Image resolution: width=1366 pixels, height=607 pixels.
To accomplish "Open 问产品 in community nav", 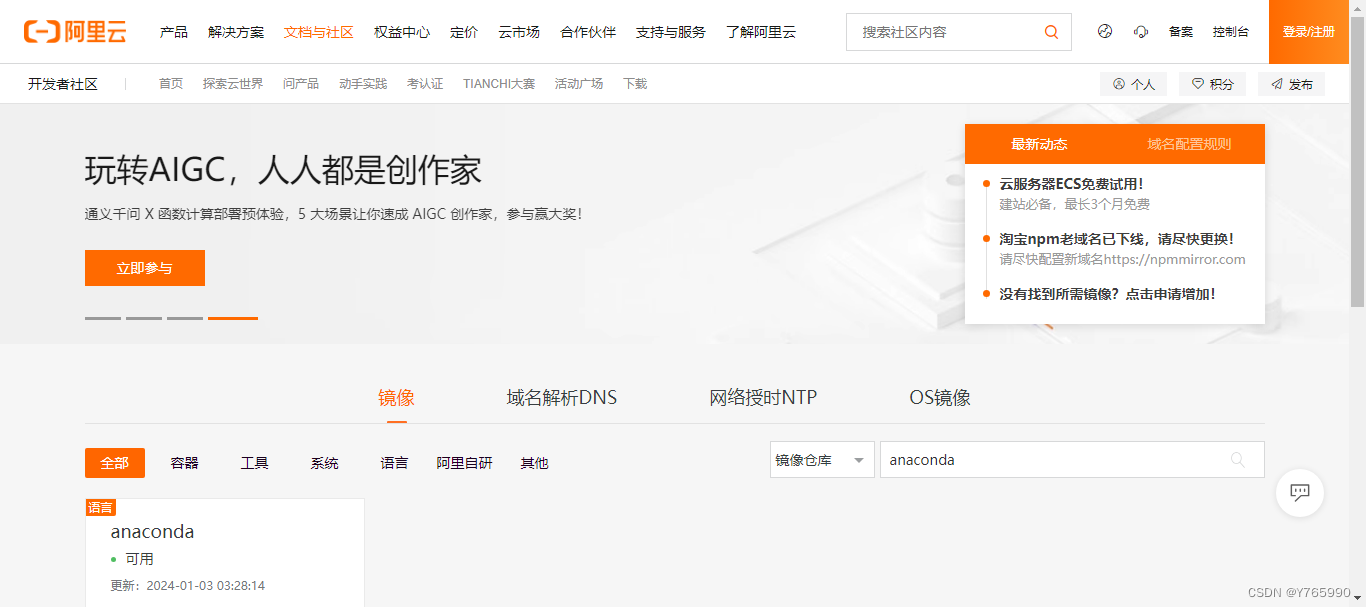I will 301,84.
